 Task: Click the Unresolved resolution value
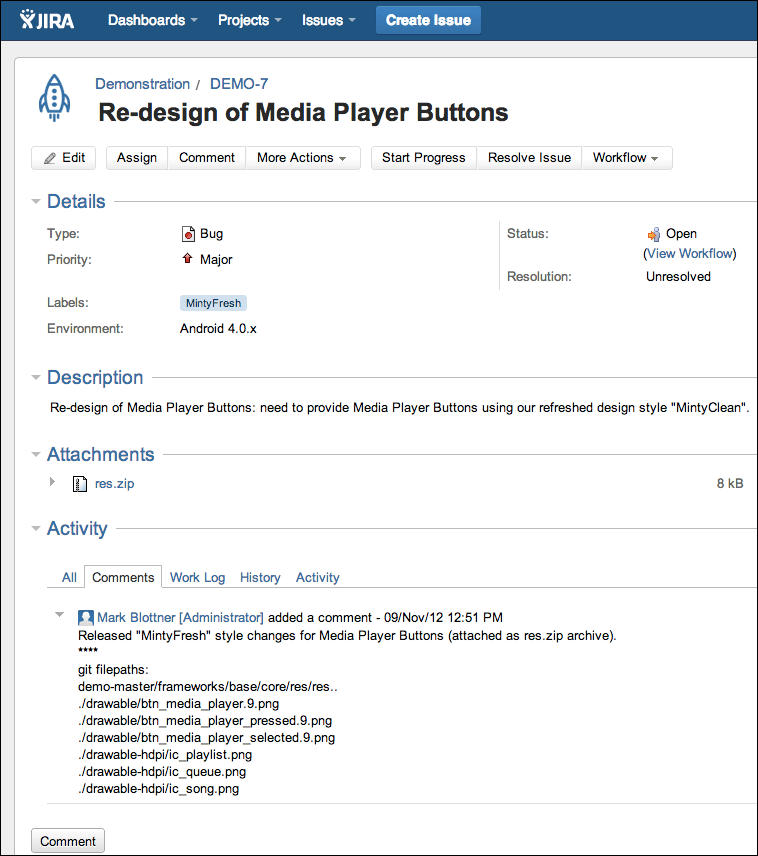(678, 277)
